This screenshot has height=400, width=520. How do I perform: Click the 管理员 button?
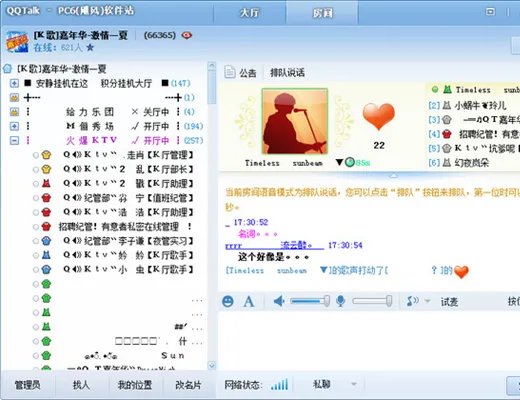point(28,385)
